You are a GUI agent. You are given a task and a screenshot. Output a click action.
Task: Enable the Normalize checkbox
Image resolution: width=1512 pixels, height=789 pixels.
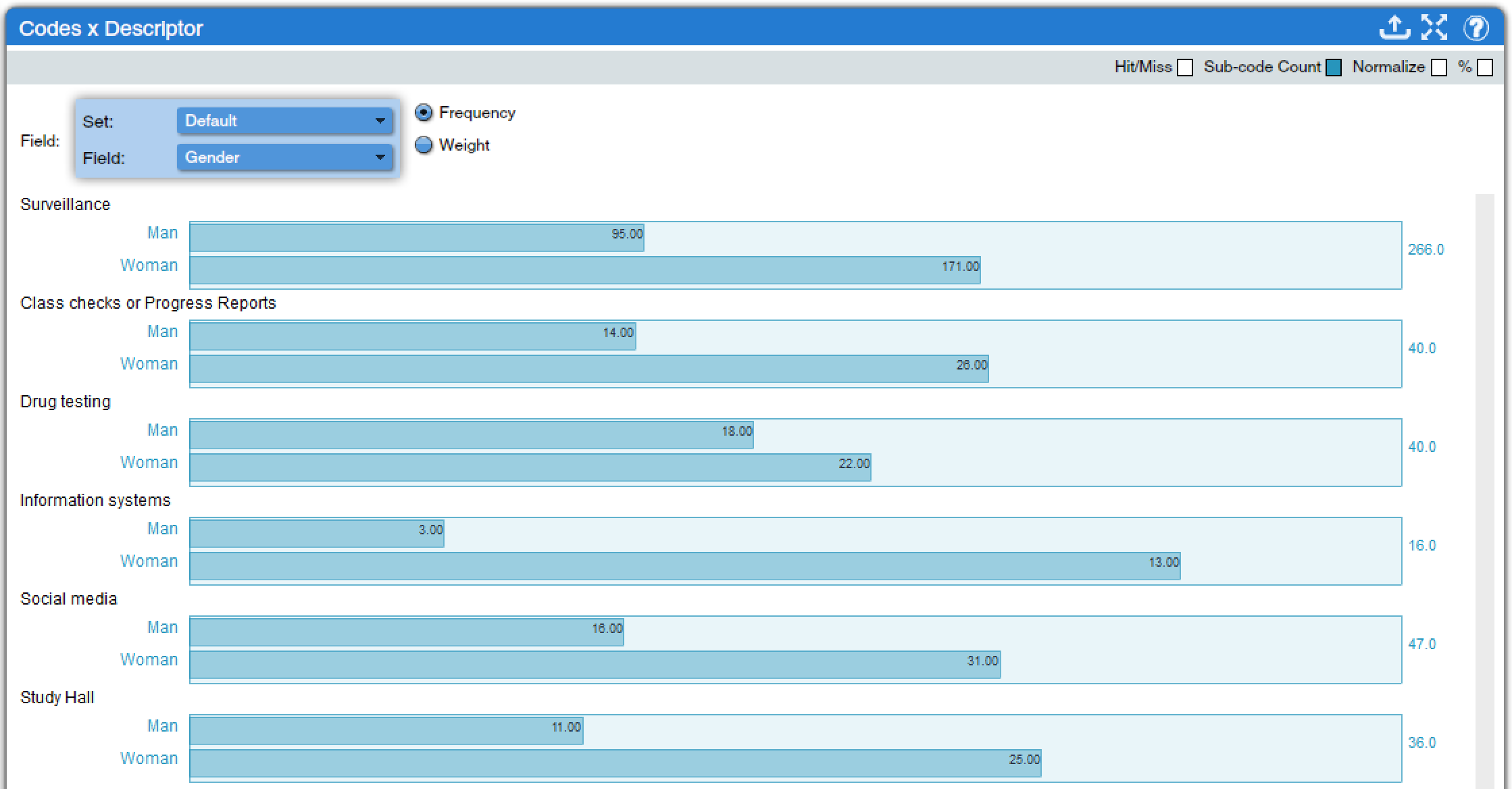(x=1439, y=68)
